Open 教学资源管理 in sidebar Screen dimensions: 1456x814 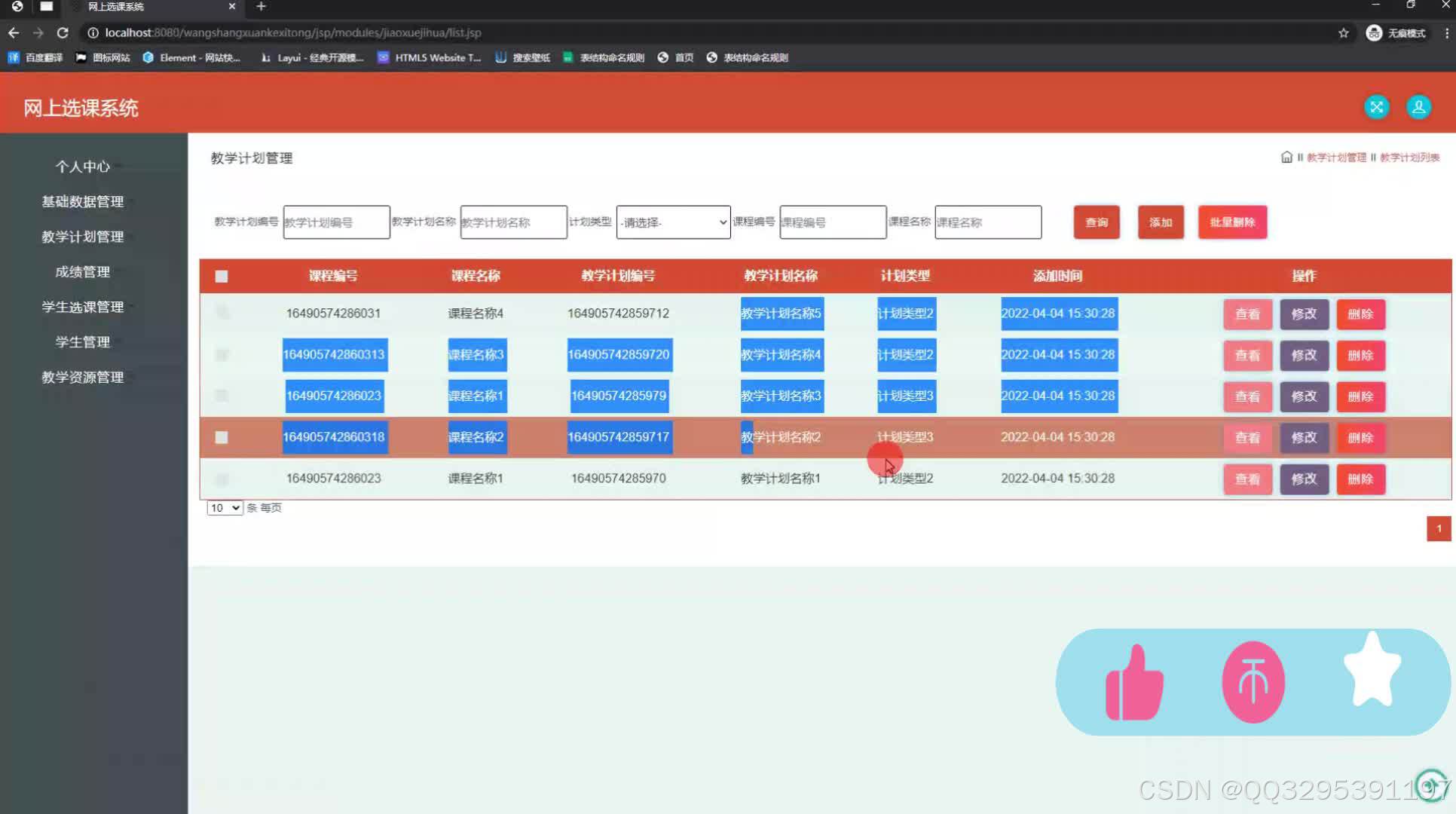tap(83, 377)
